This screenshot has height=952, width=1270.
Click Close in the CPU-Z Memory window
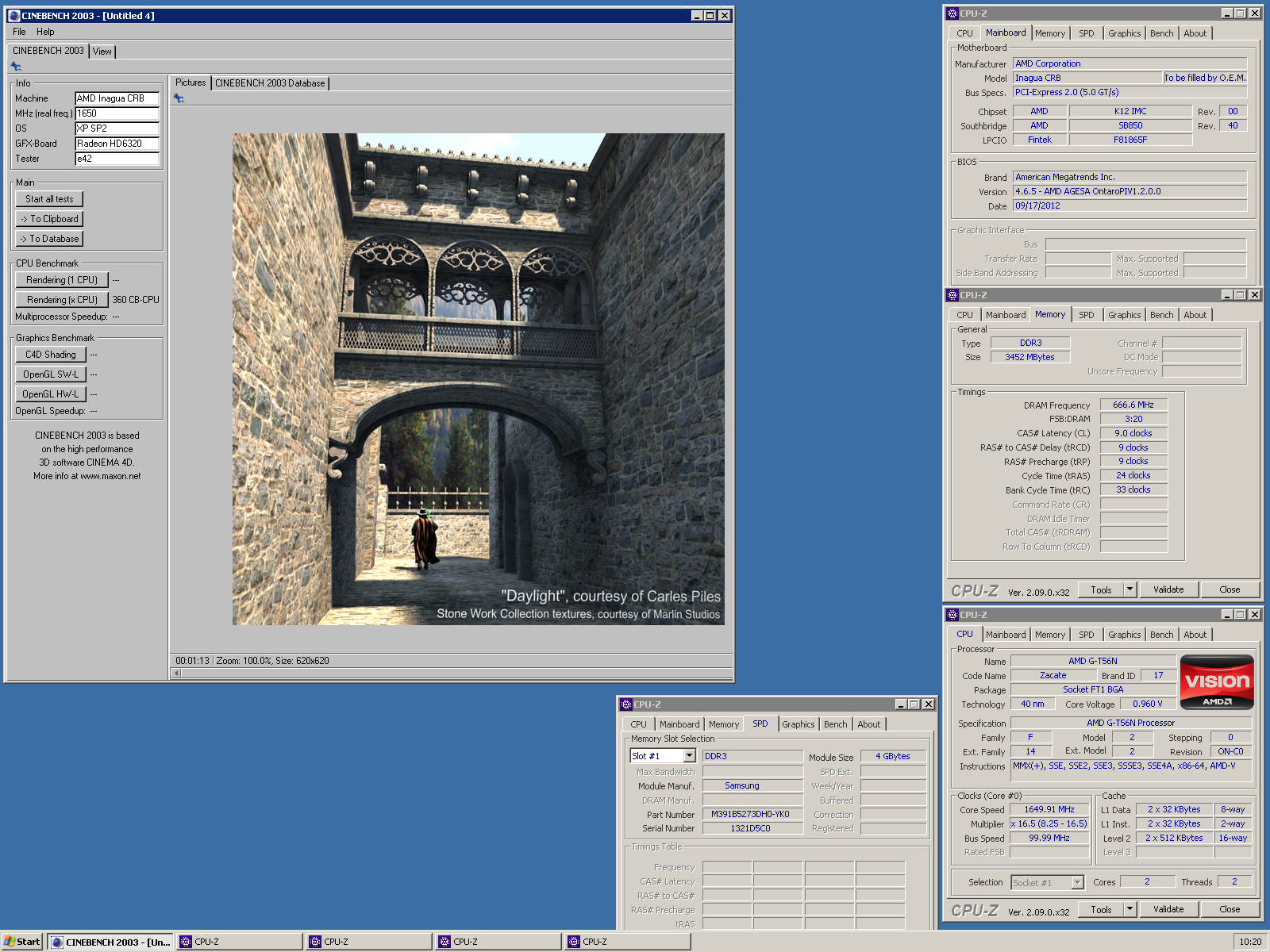1230,589
